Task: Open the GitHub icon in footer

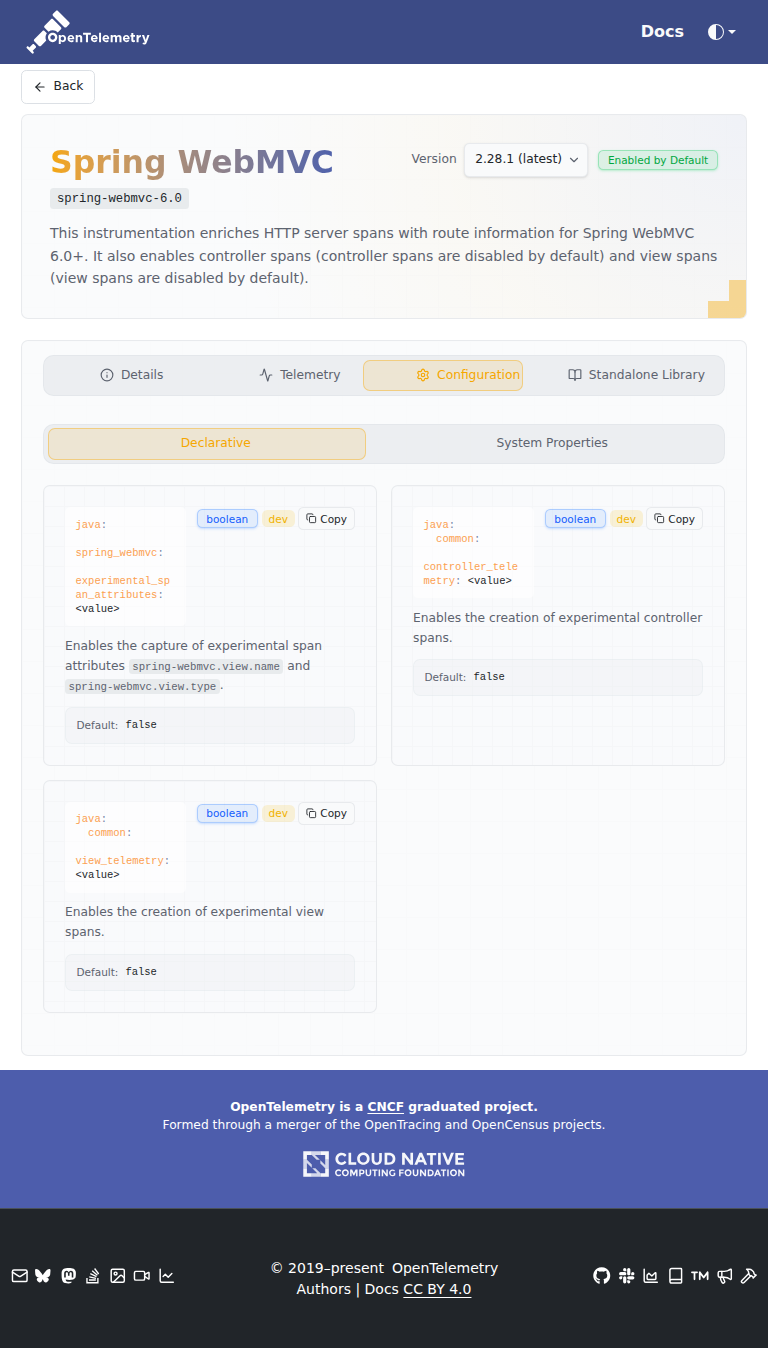Action: (601, 1275)
